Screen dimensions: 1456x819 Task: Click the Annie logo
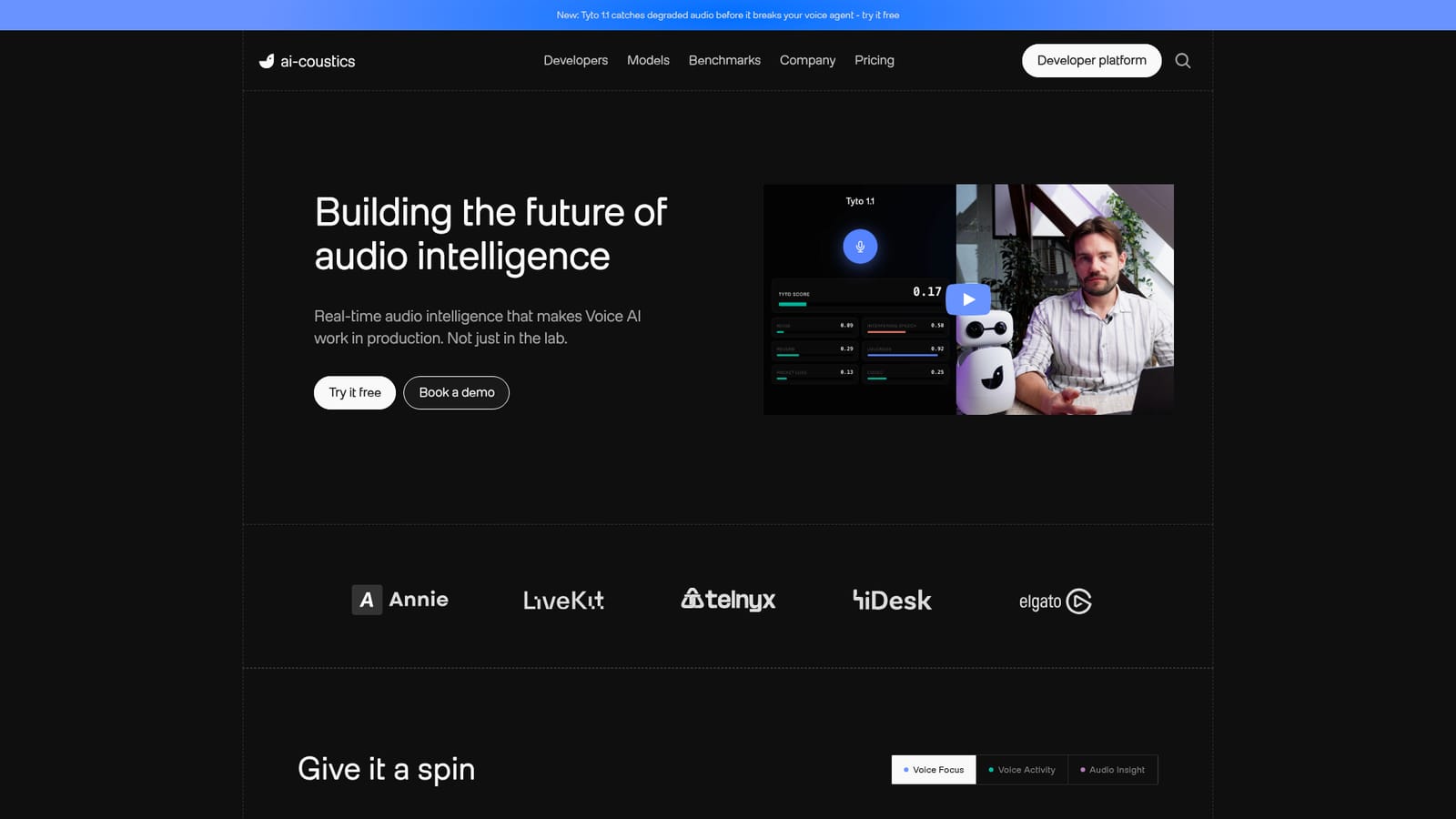pos(400,600)
